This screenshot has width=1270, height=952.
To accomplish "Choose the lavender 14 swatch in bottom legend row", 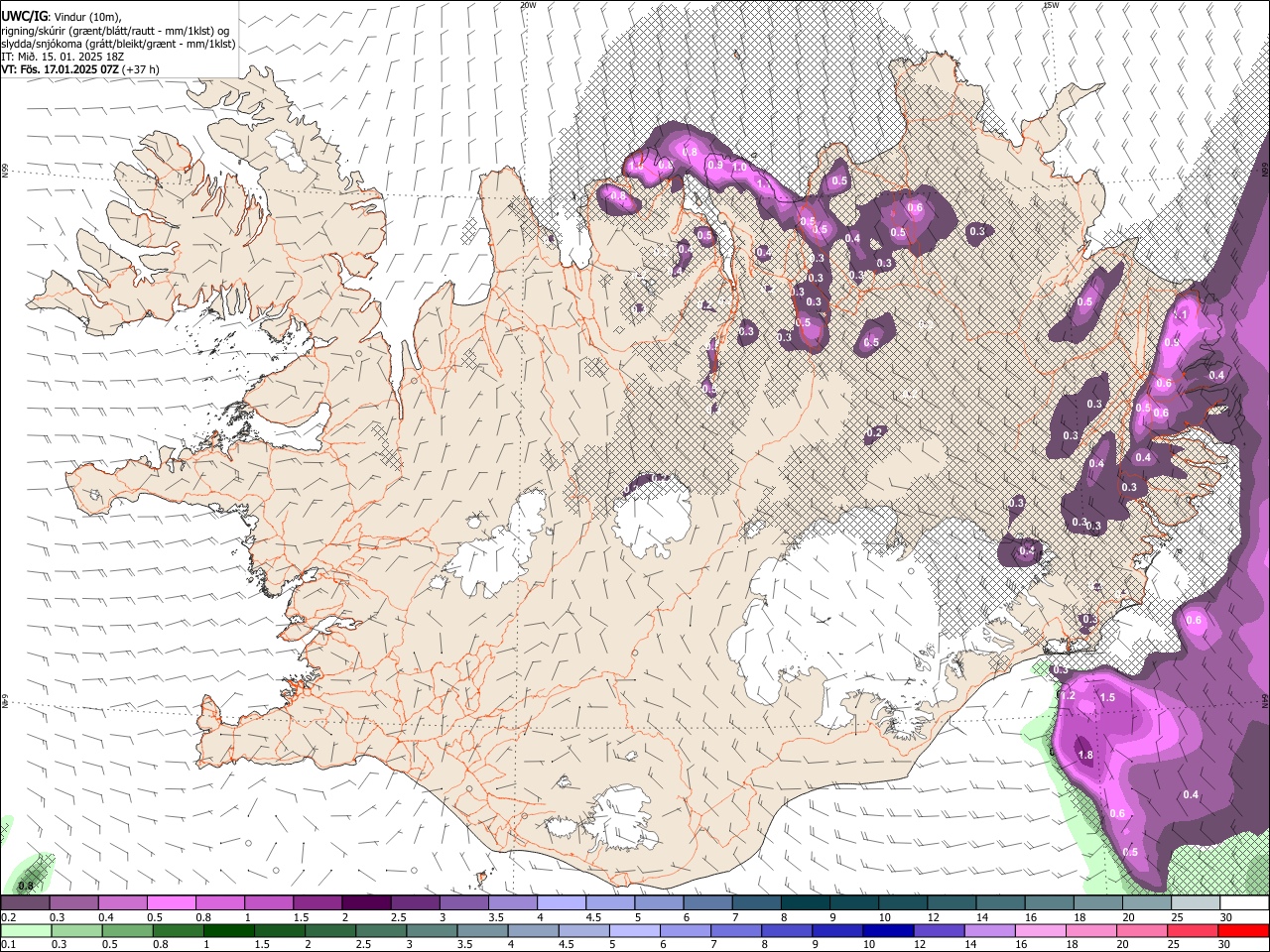I will coord(988,931).
